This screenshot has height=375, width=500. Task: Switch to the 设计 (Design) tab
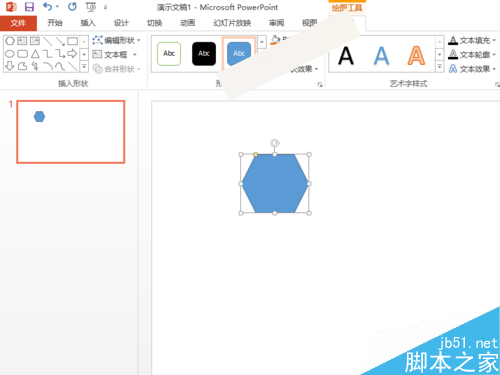point(121,23)
